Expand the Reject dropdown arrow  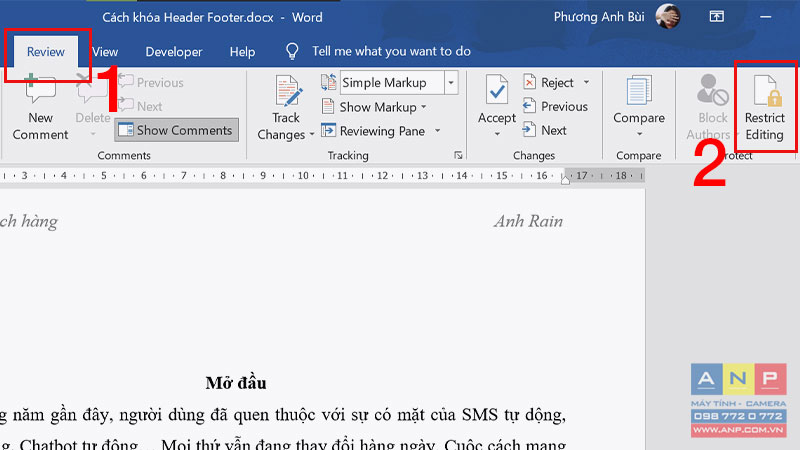click(x=586, y=82)
